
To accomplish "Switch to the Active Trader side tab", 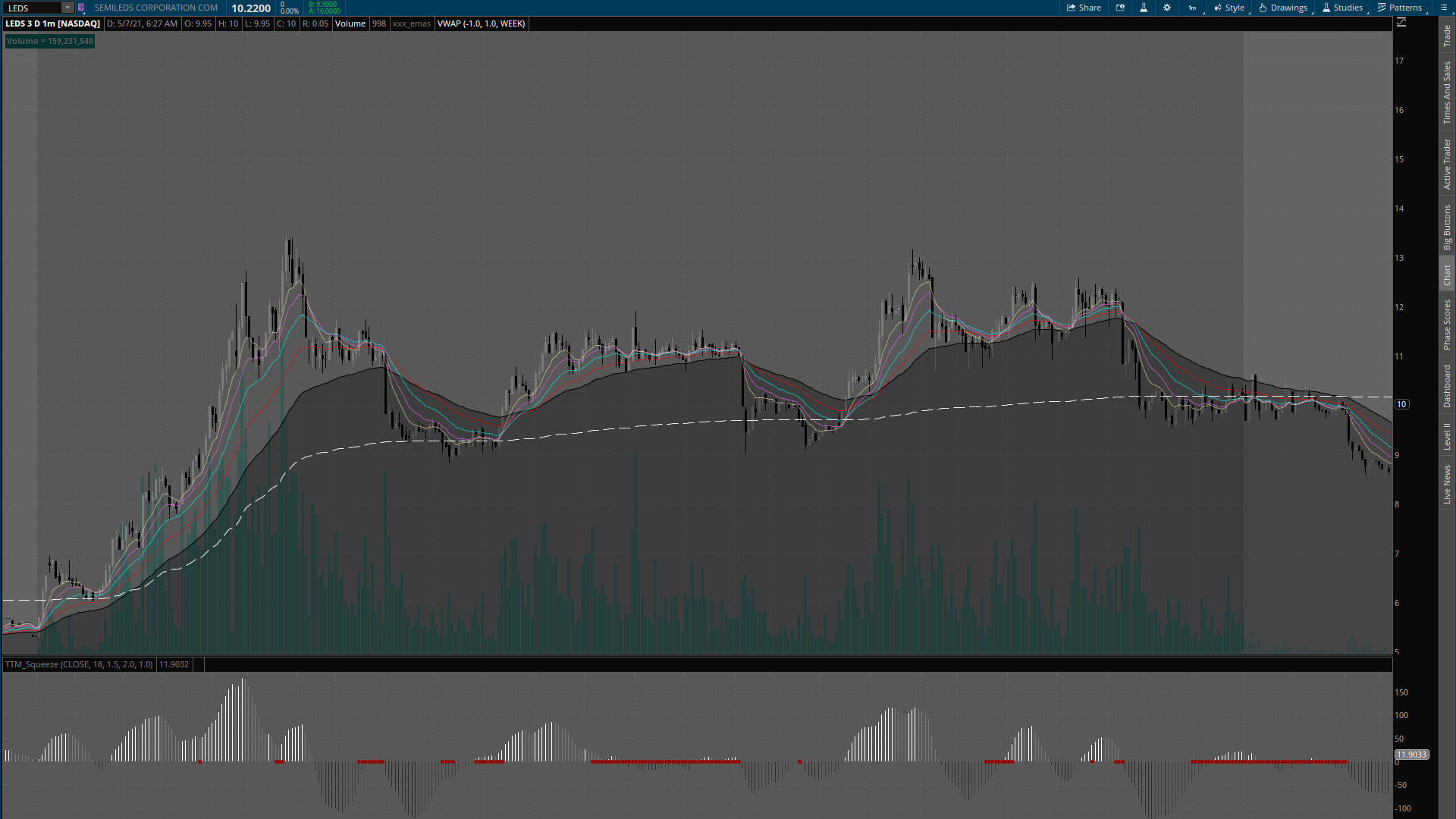I will click(1447, 164).
